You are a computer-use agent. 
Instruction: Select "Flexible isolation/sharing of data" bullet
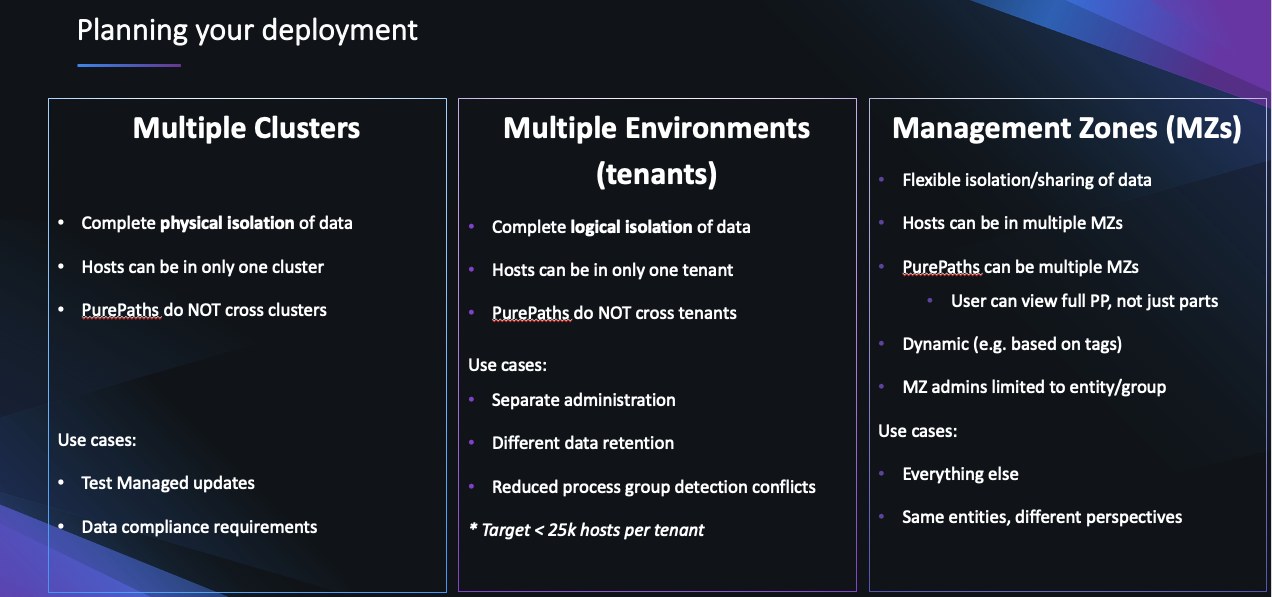tap(1026, 180)
